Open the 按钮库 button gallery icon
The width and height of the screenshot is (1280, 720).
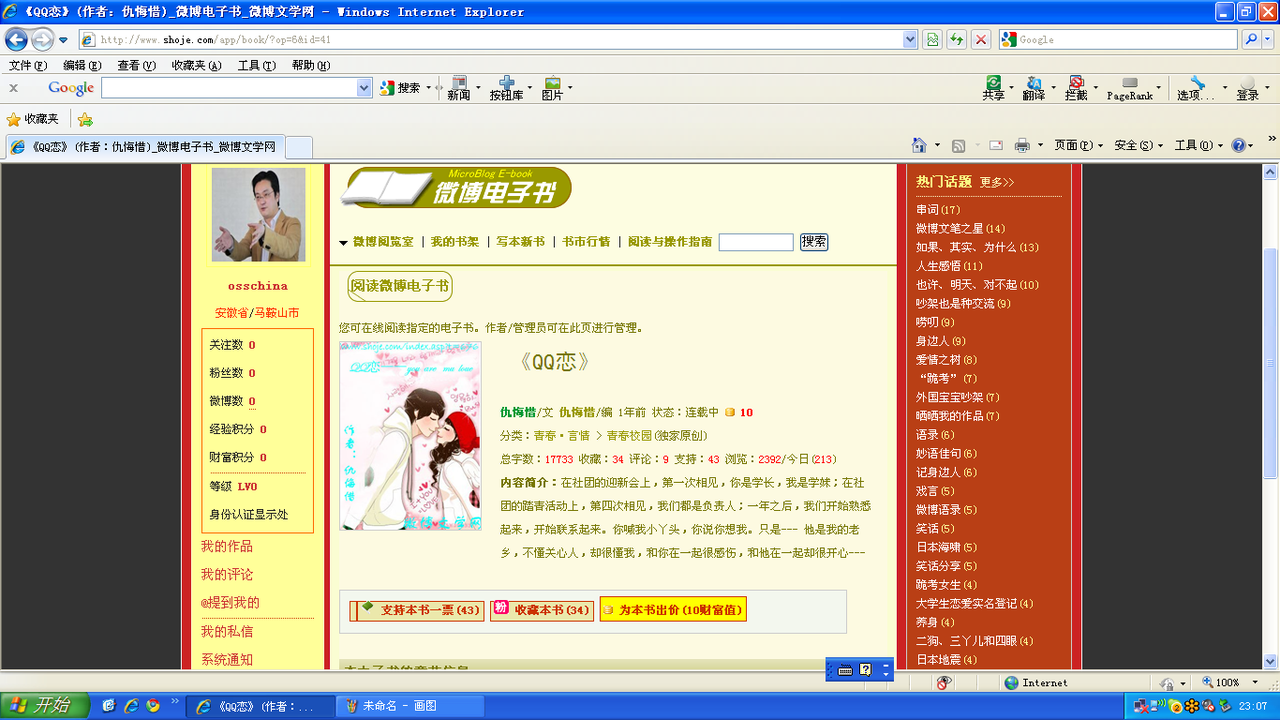click(x=506, y=88)
